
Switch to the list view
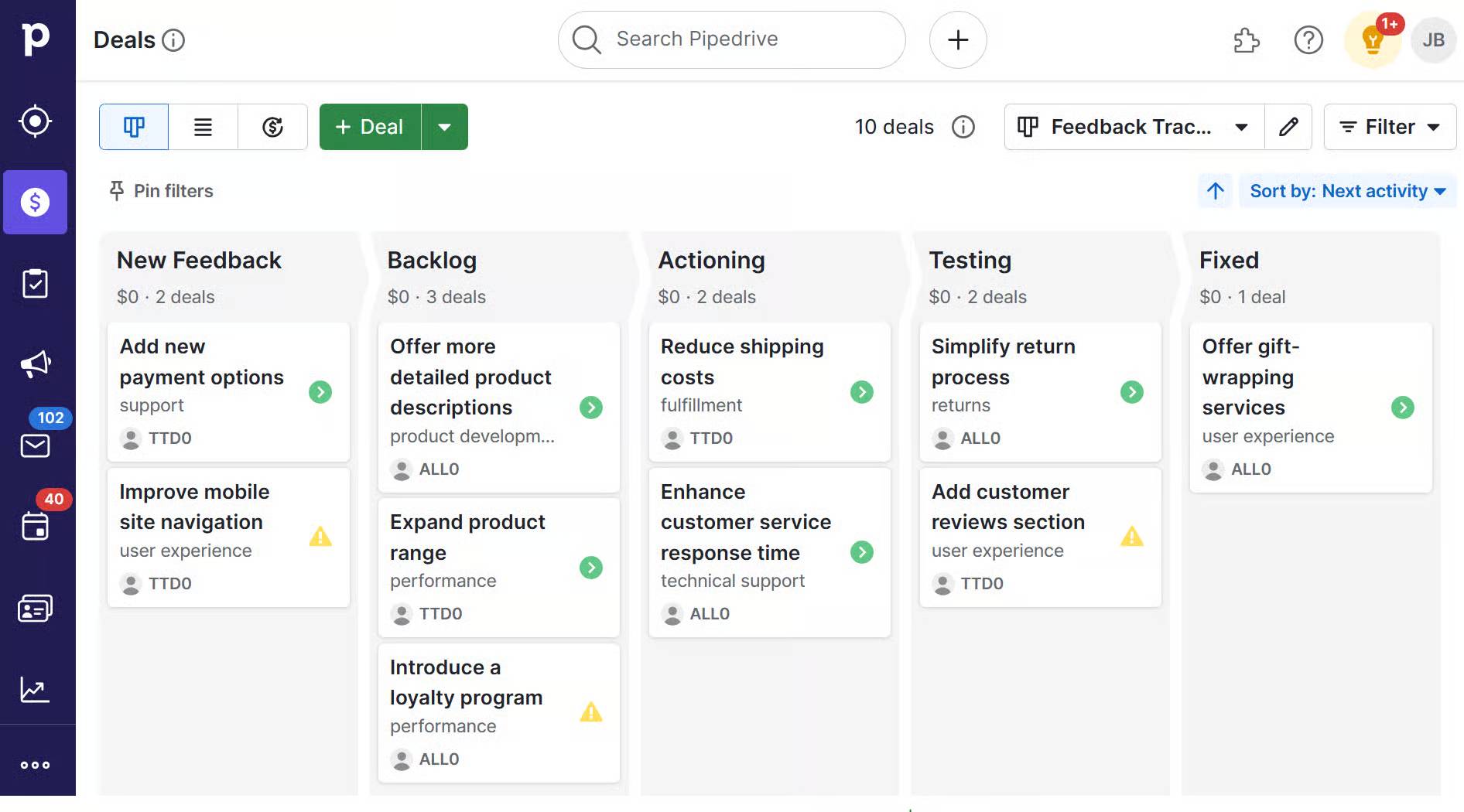click(203, 127)
